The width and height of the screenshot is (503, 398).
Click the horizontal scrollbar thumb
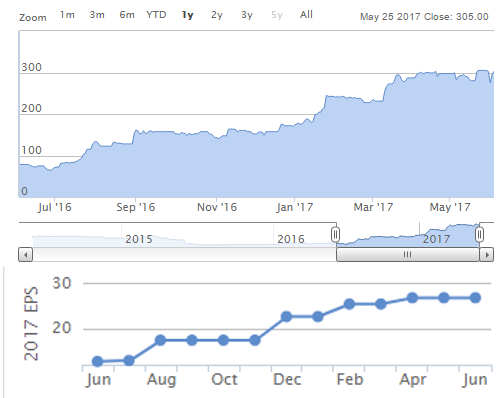[408, 255]
